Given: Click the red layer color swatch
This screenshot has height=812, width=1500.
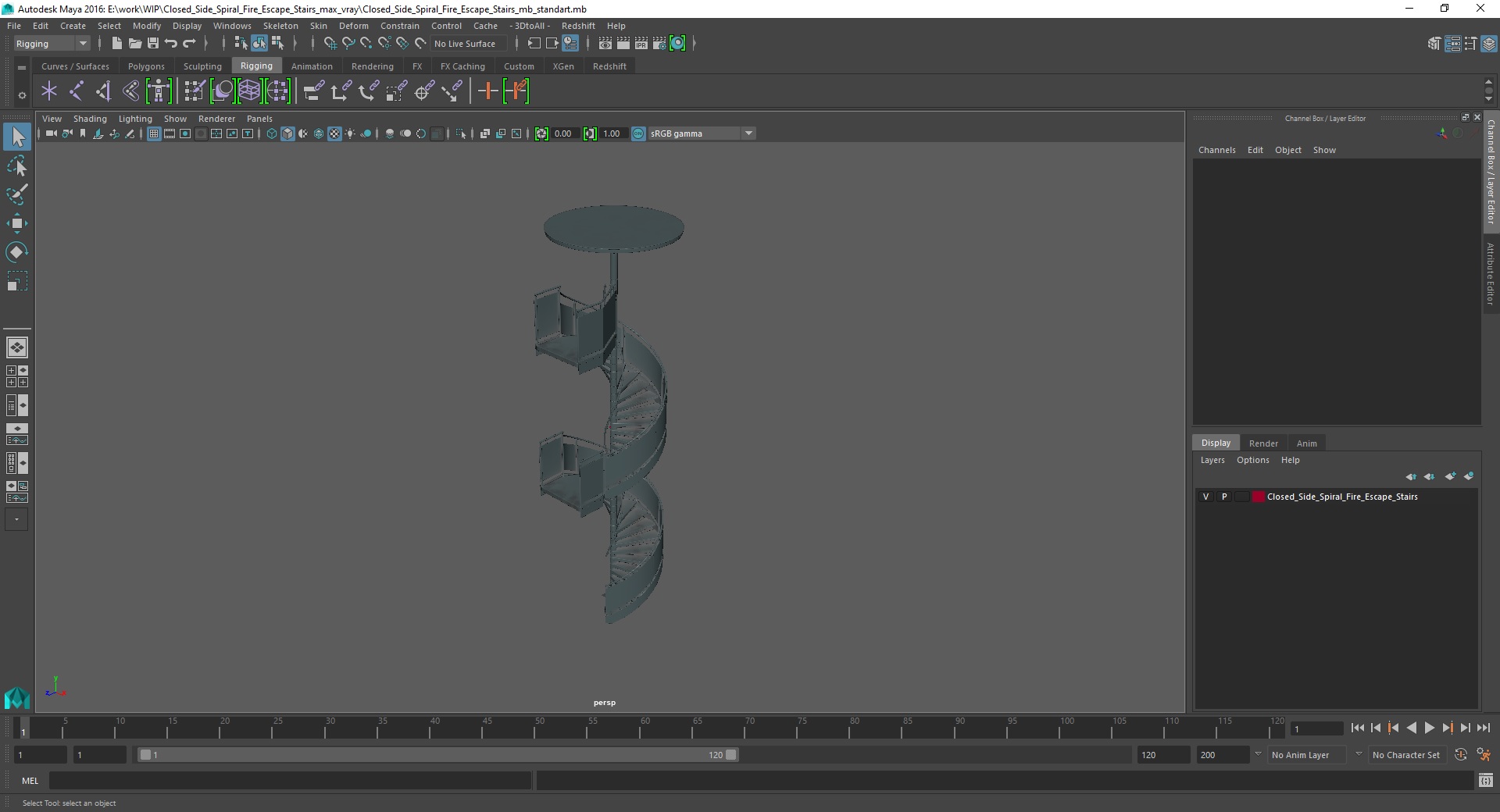Looking at the screenshot, I should point(1258,497).
